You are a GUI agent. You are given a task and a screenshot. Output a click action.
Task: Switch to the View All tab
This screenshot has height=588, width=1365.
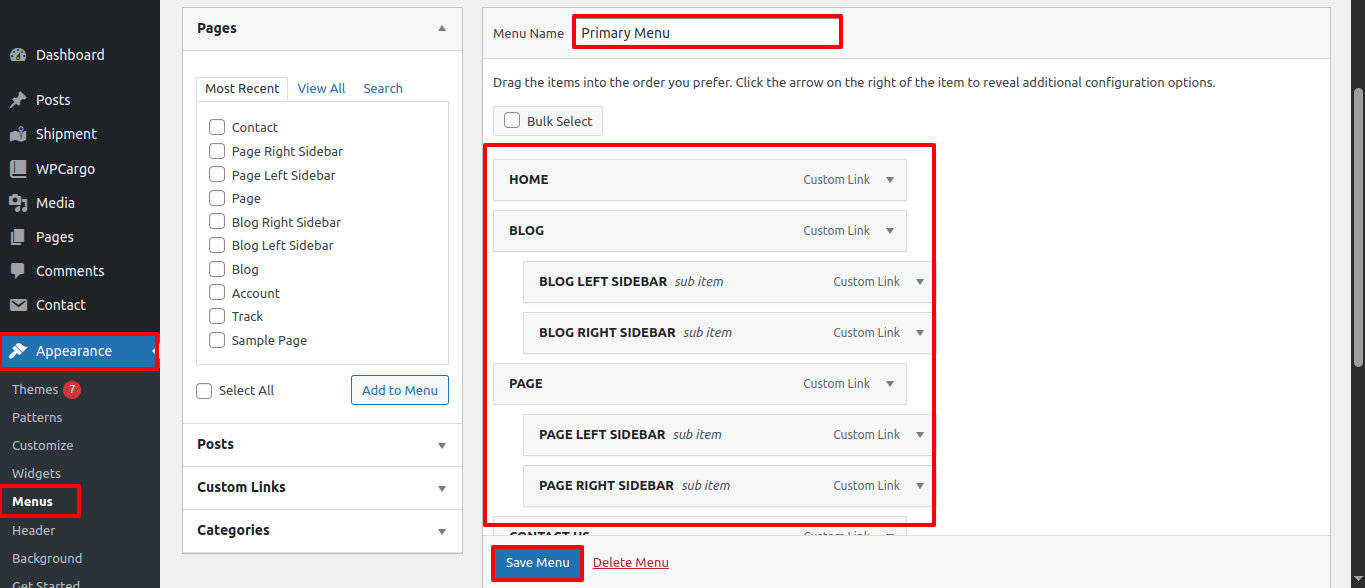point(321,88)
